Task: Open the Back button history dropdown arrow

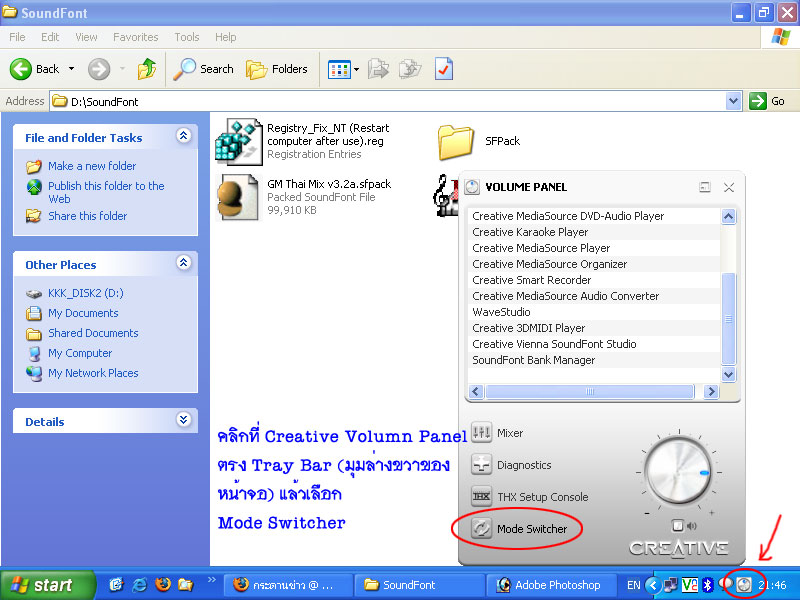Action: (x=71, y=69)
